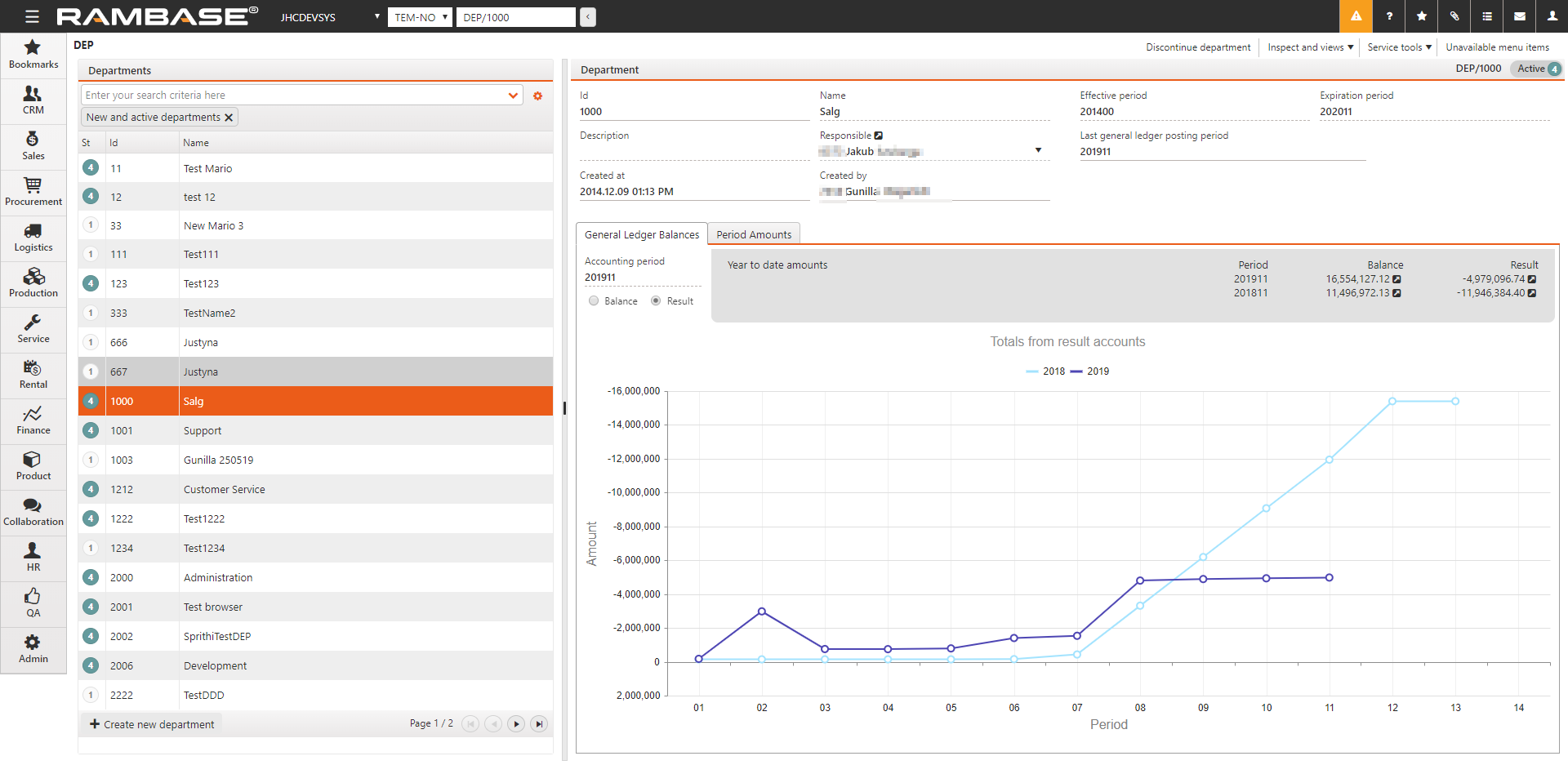Select the Result radio button
Viewport: 1568px width, 765px height.
[x=656, y=301]
